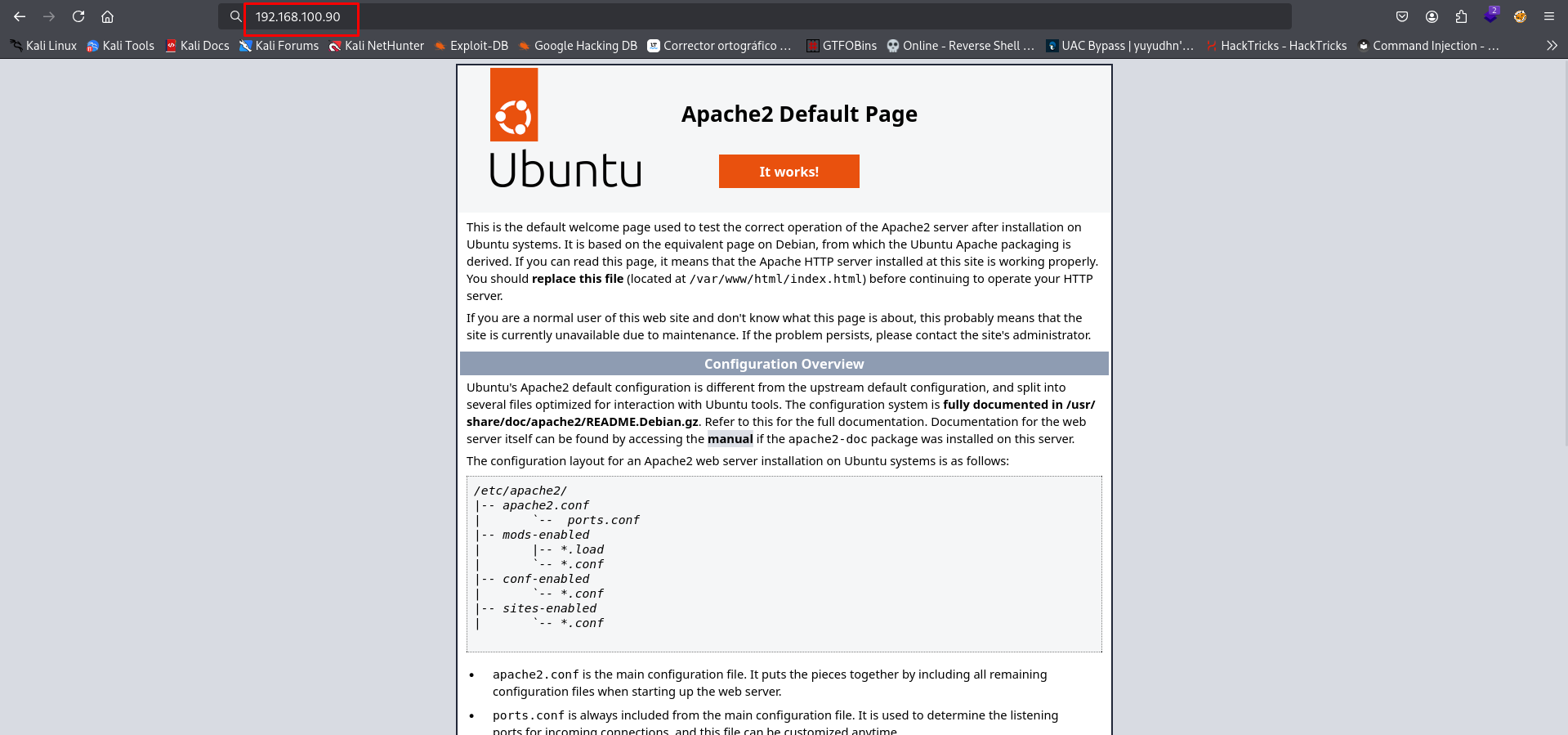The width and height of the screenshot is (1568, 735).
Task: Click the 'ports.conf' line in config tree
Action: [603, 520]
